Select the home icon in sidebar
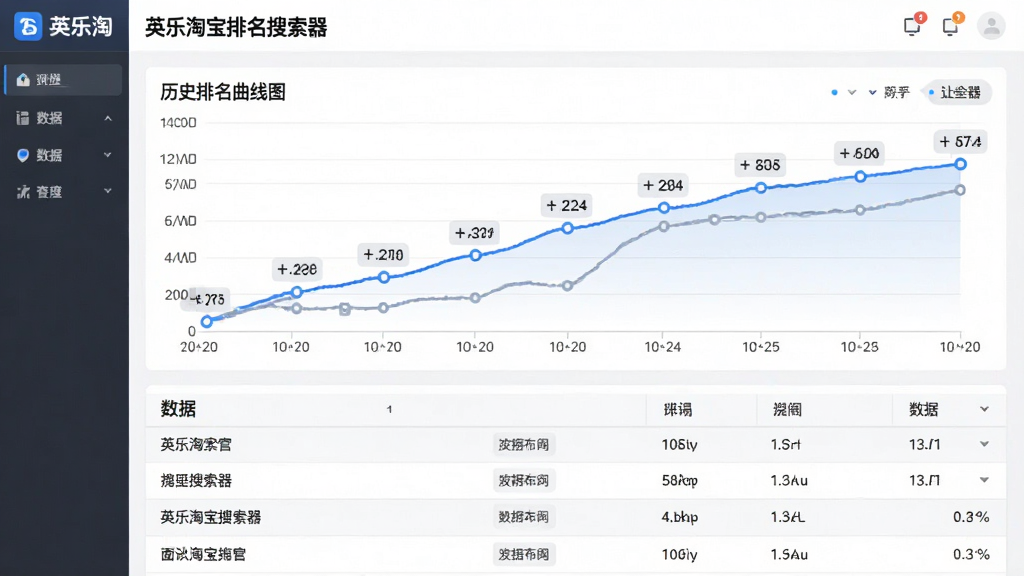Viewport: 1024px width, 576px height. tap(24, 80)
